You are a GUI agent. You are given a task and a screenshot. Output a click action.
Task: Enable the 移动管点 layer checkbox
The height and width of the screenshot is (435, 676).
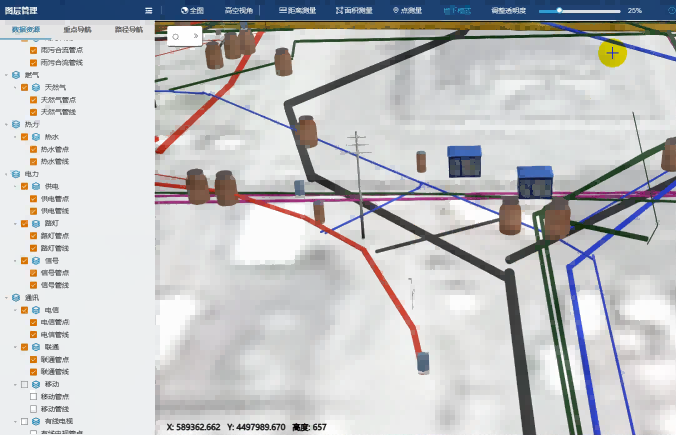tap(33, 396)
